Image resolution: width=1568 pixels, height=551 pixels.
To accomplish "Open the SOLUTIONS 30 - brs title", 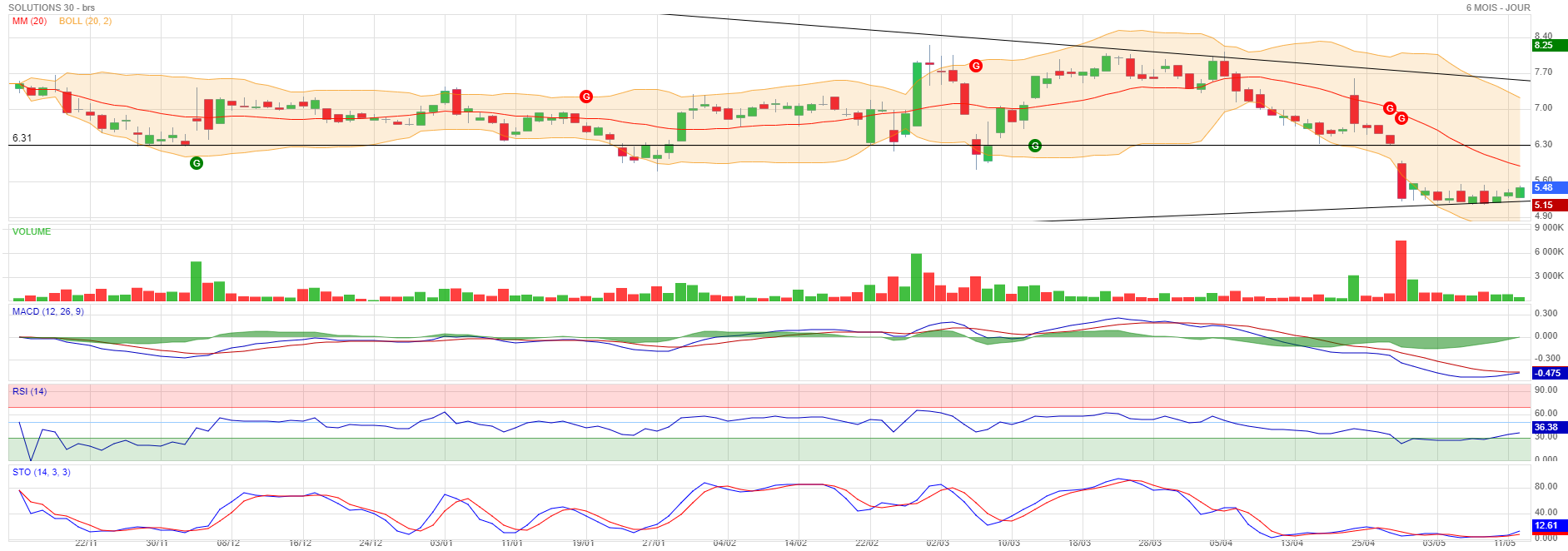I will click(52, 7).
